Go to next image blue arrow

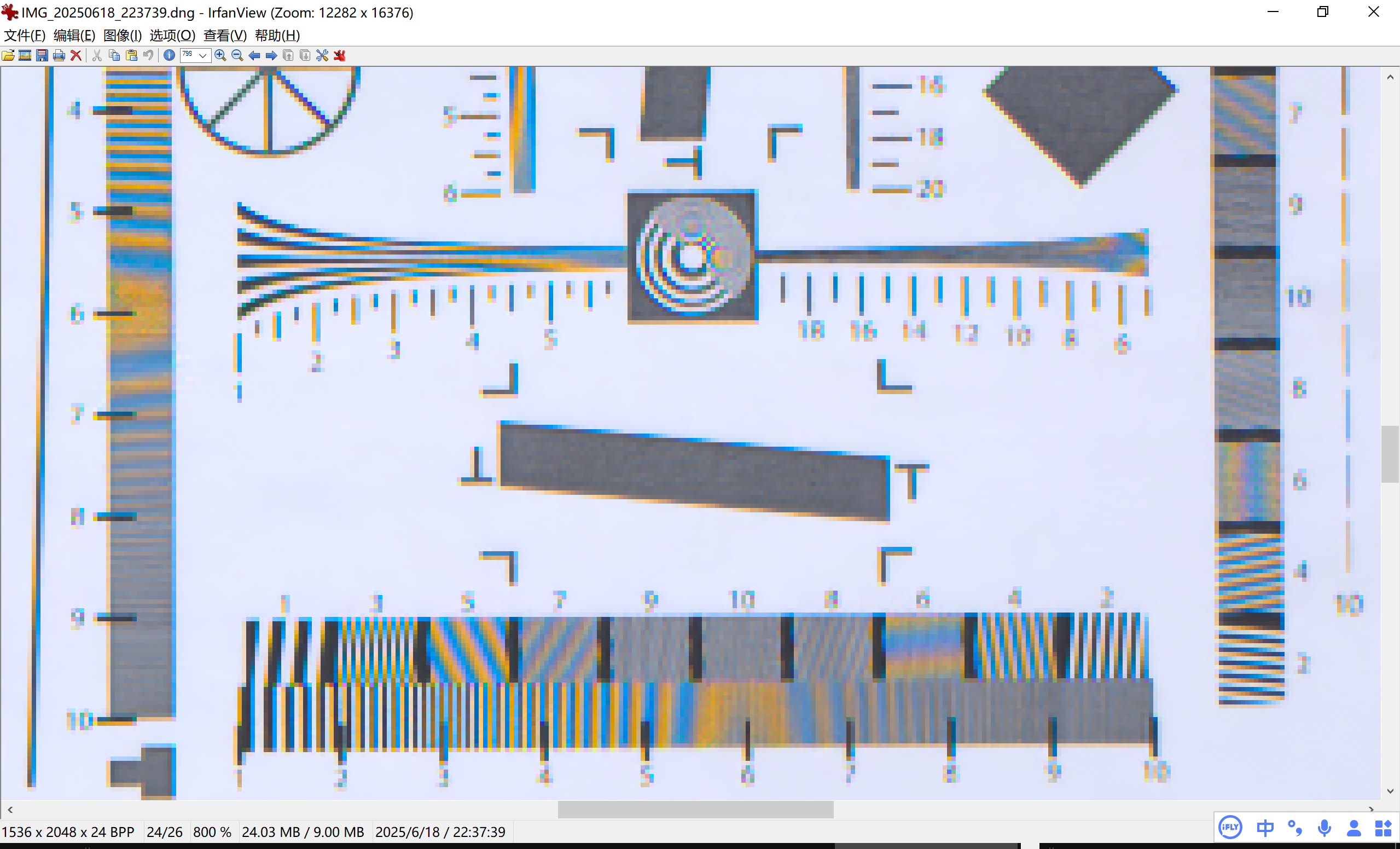pyautogui.click(x=271, y=55)
